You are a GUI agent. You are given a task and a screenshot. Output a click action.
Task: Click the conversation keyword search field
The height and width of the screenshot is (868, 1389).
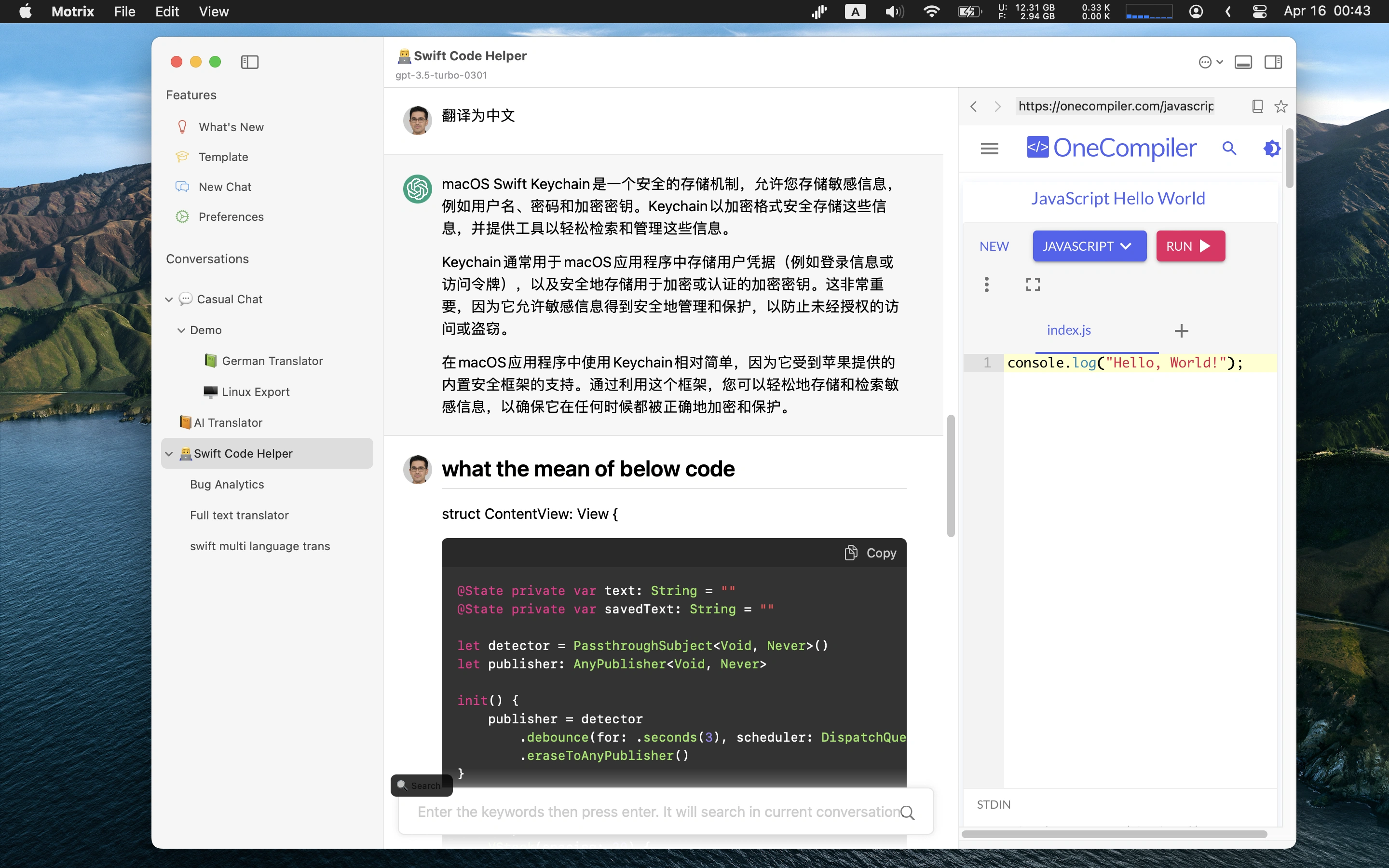[657, 812]
